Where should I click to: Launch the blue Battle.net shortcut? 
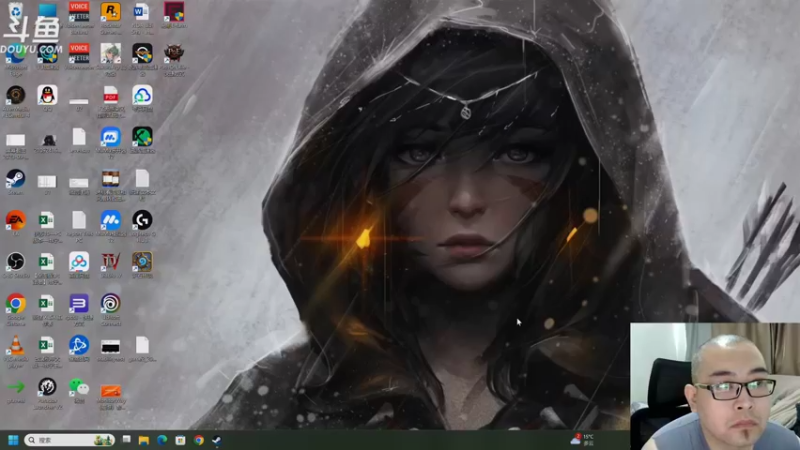[x=79, y=345]
